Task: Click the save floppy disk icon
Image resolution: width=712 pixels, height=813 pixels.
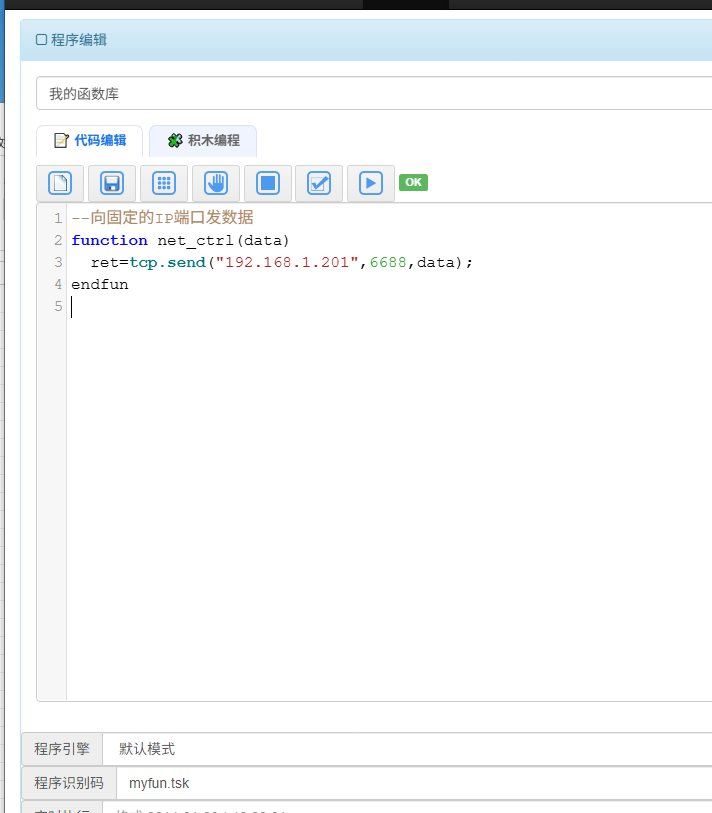Action: point(112,183)
